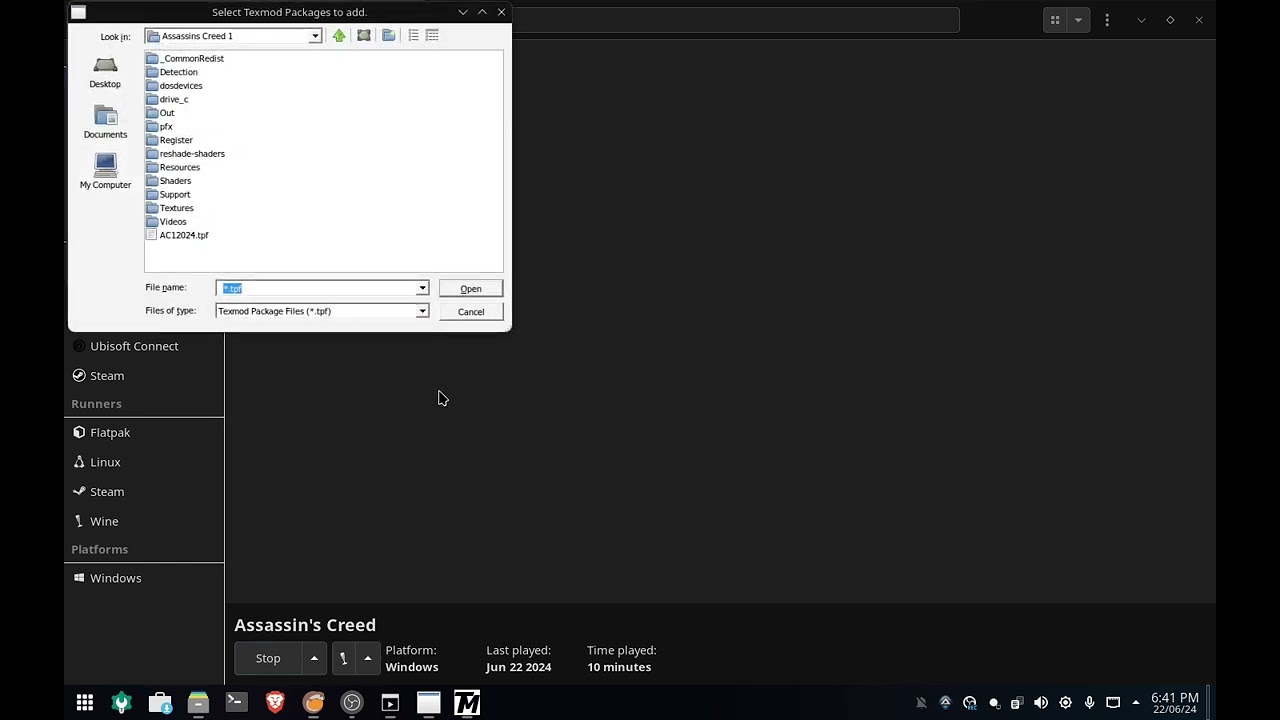The height and width of the screenshot is (720, 1280).
Task: Open the file manager in taskbar
Action: click(x=198, y=703)
